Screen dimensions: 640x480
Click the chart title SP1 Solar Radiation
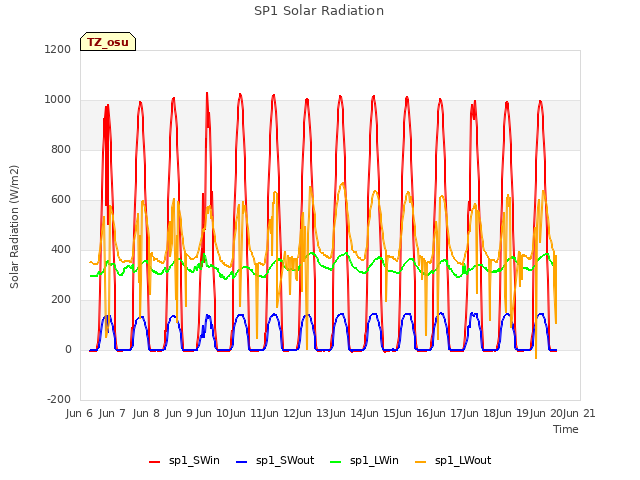pyautogui.click(x=319, y=11)
